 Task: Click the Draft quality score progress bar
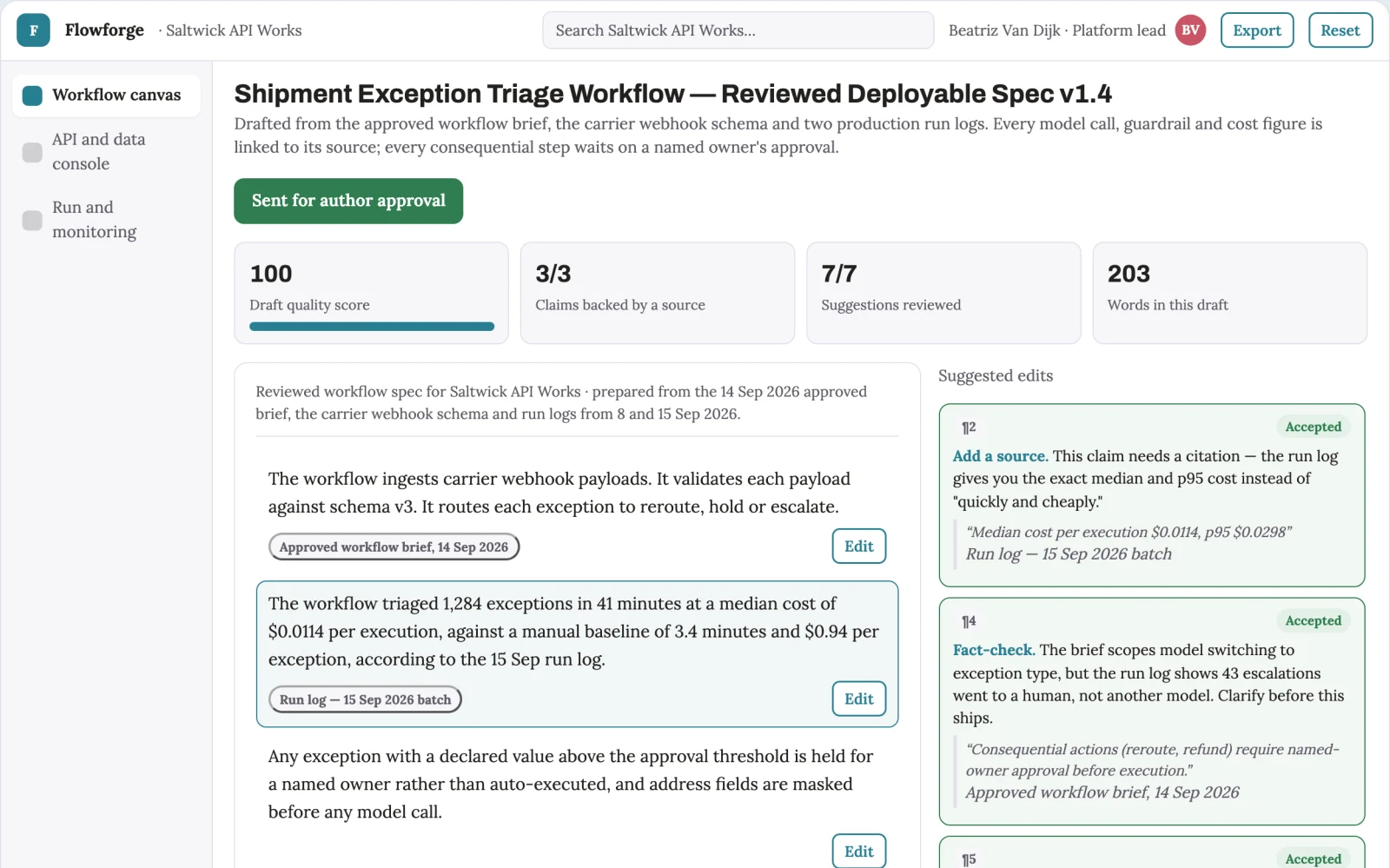click(372, 327)
